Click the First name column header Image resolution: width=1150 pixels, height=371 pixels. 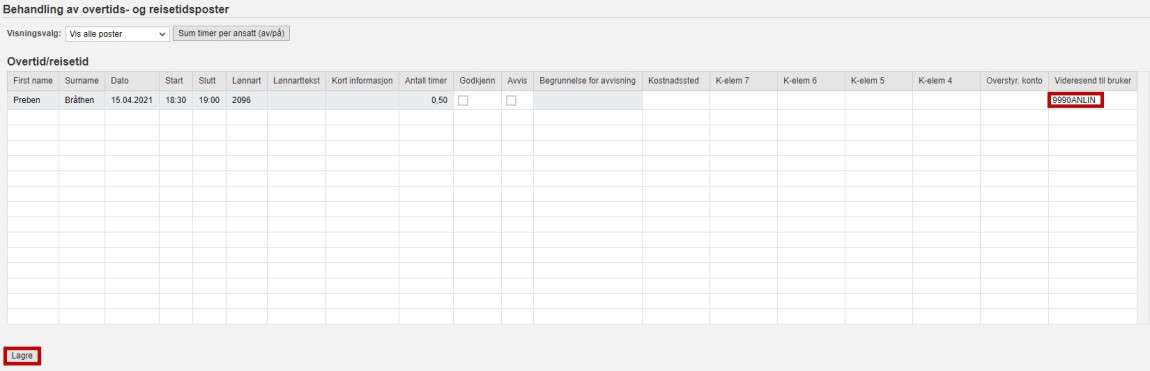click(33, 81)
